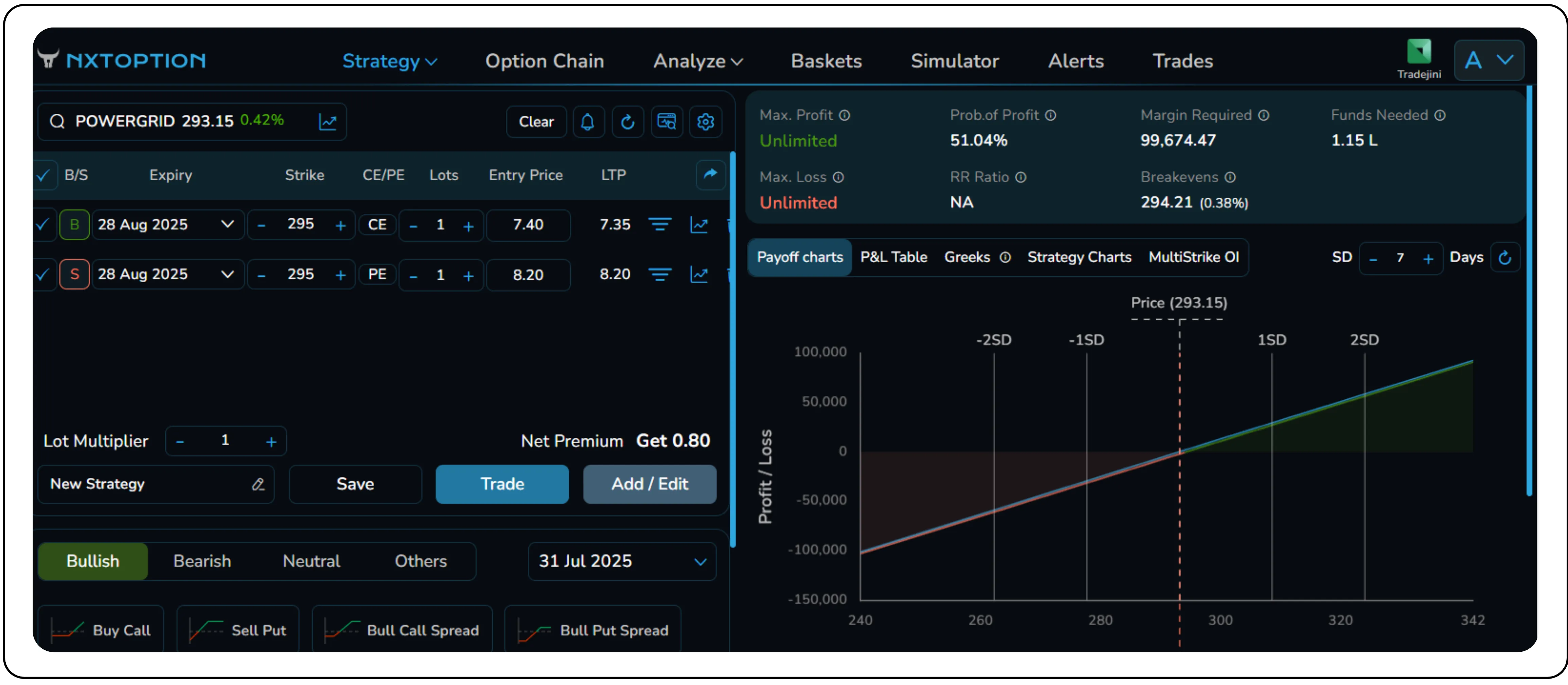
Task: Open the chart icon on the PE leg row
Action: pos(699,274)
